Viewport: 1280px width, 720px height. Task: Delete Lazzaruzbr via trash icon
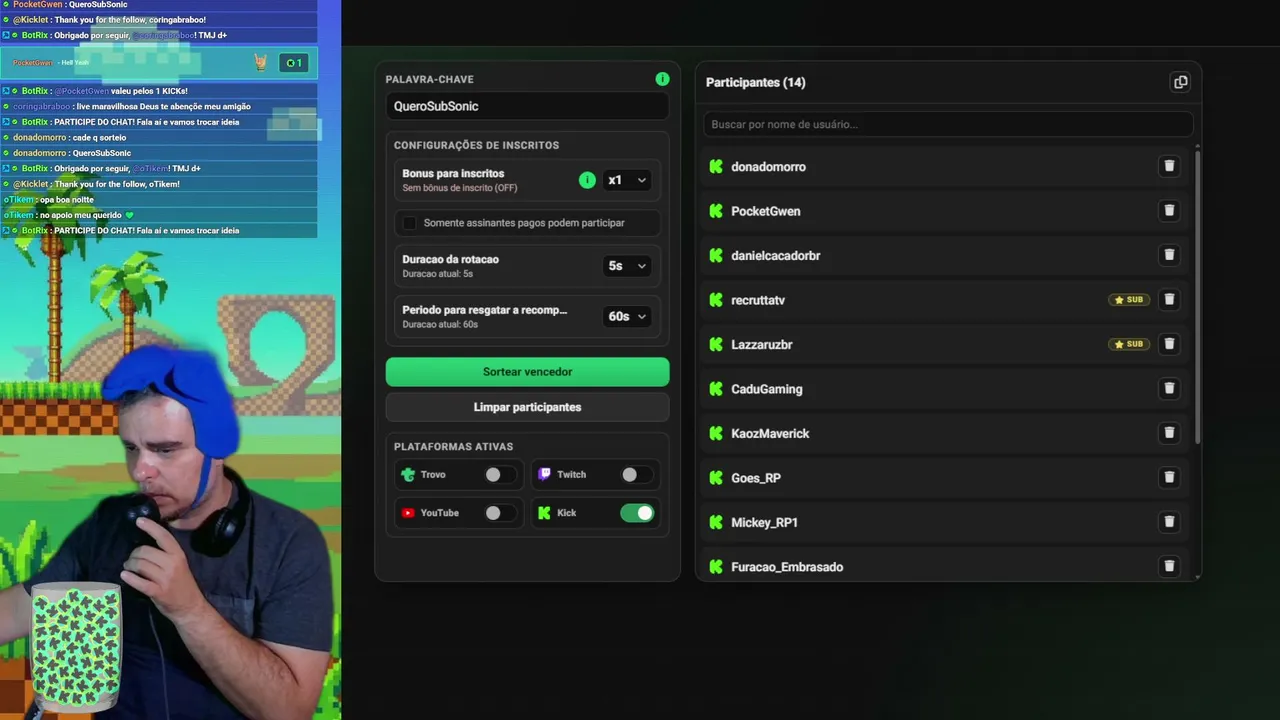click(x=1169, y=344)
